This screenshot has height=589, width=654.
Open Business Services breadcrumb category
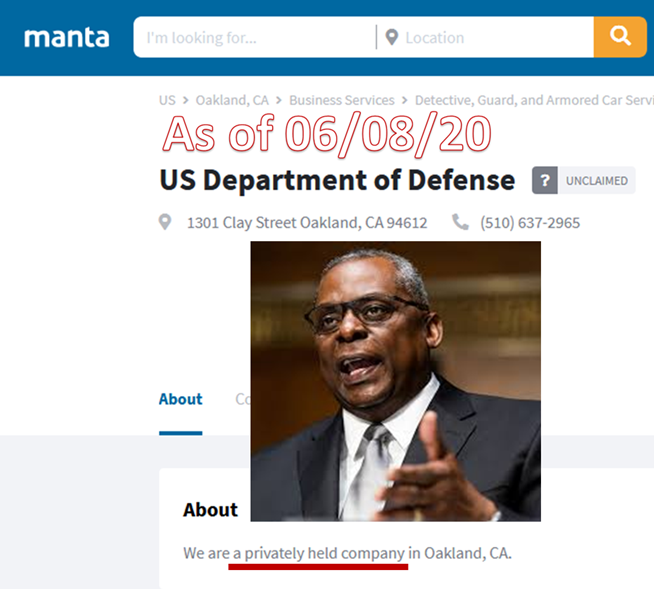click(x=341, y=100)
